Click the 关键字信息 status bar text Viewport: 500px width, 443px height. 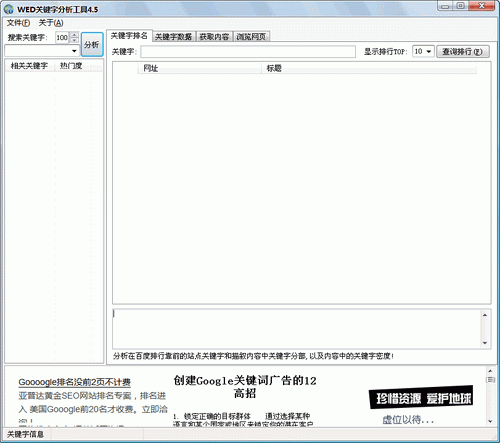[x=25, y=434]
